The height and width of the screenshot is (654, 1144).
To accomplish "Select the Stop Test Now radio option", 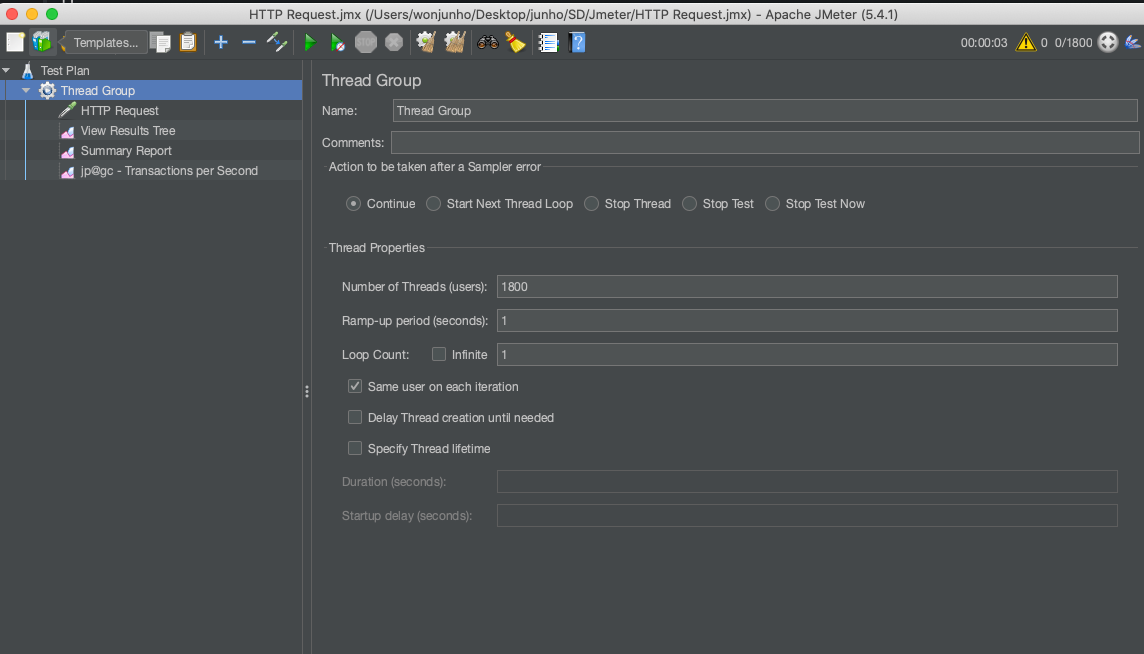I will (x=773, y=204).
